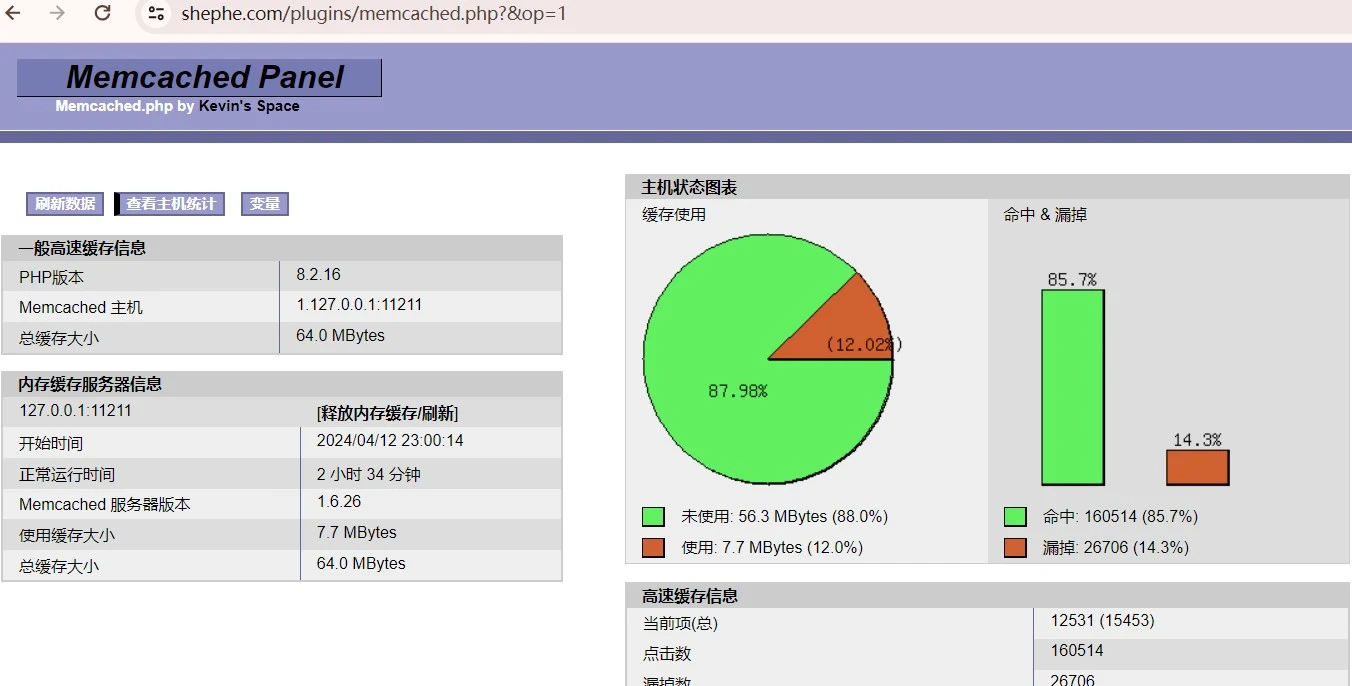Click the 变量 button

264,203
